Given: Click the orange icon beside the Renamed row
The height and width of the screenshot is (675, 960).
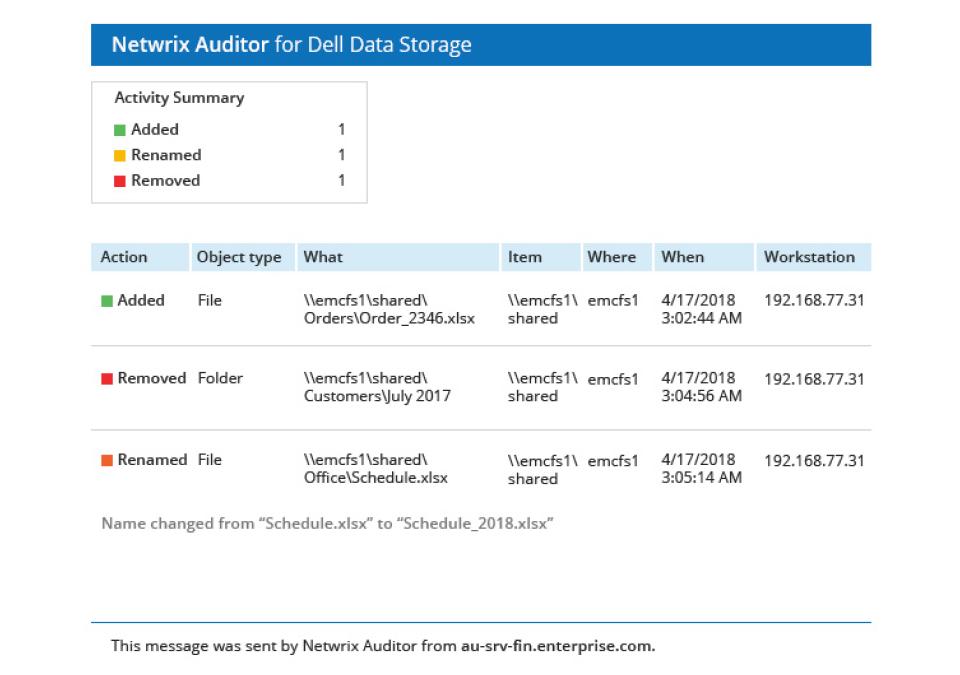Looking at the screenshot, I should click(x=108, y=460).
